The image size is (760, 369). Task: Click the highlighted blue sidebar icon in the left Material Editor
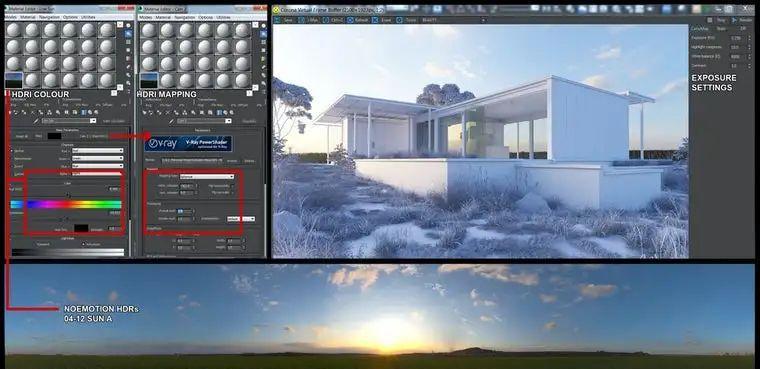tap(128, 33)
